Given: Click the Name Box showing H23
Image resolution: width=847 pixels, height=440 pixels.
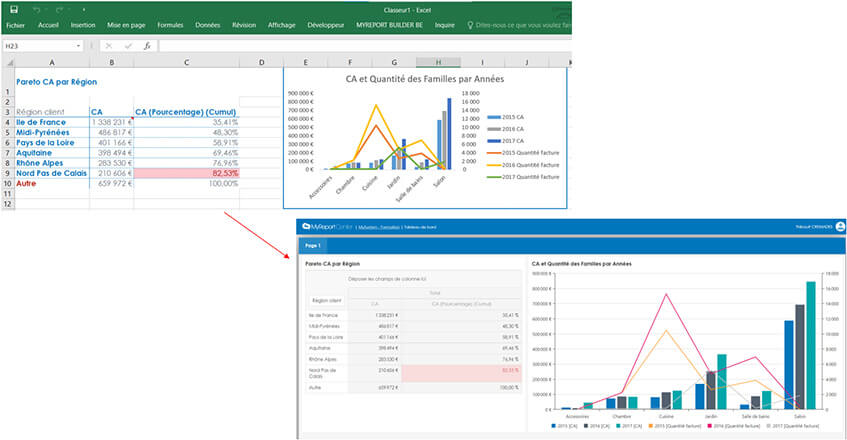Looking at the screenshot, I should [38, 46].
